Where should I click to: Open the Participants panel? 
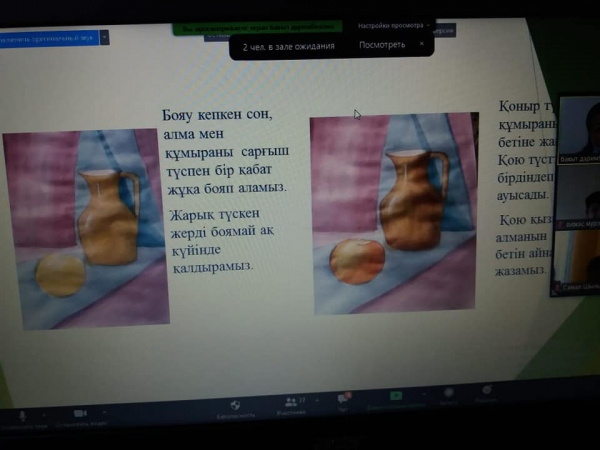click(291, 402)
